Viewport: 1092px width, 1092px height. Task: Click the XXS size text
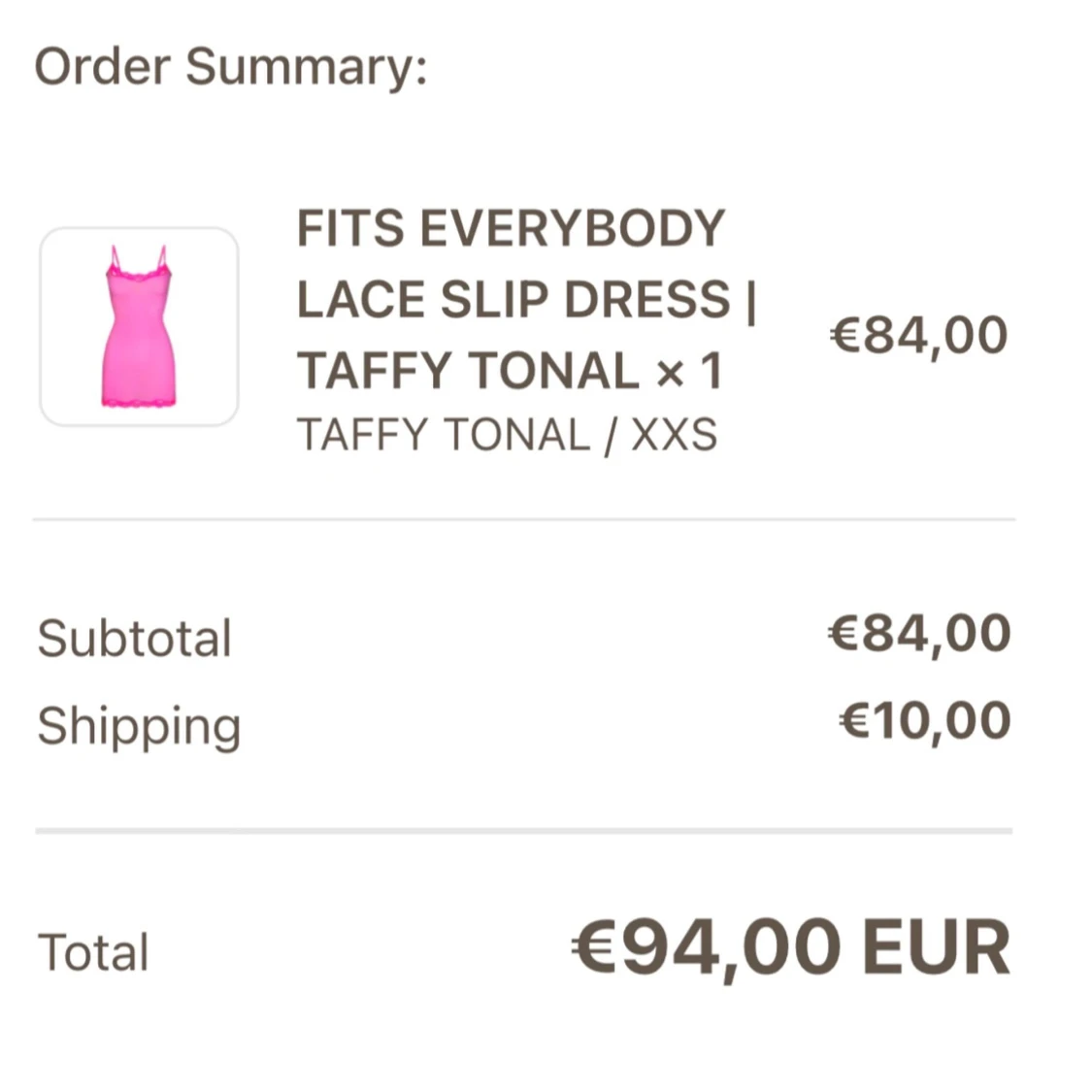[x=674, y=435]
